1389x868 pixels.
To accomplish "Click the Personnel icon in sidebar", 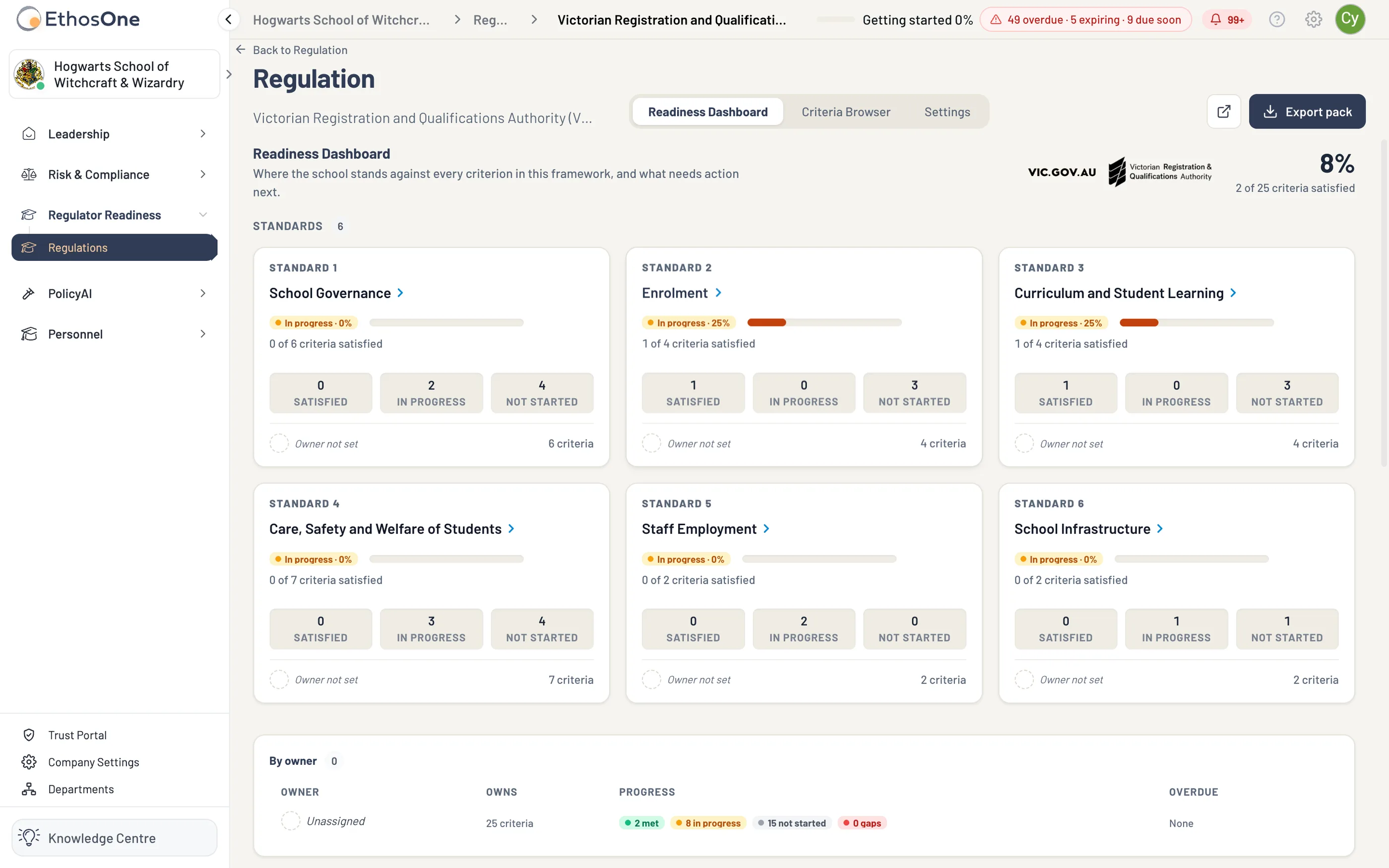I will (x=29, y=334).
